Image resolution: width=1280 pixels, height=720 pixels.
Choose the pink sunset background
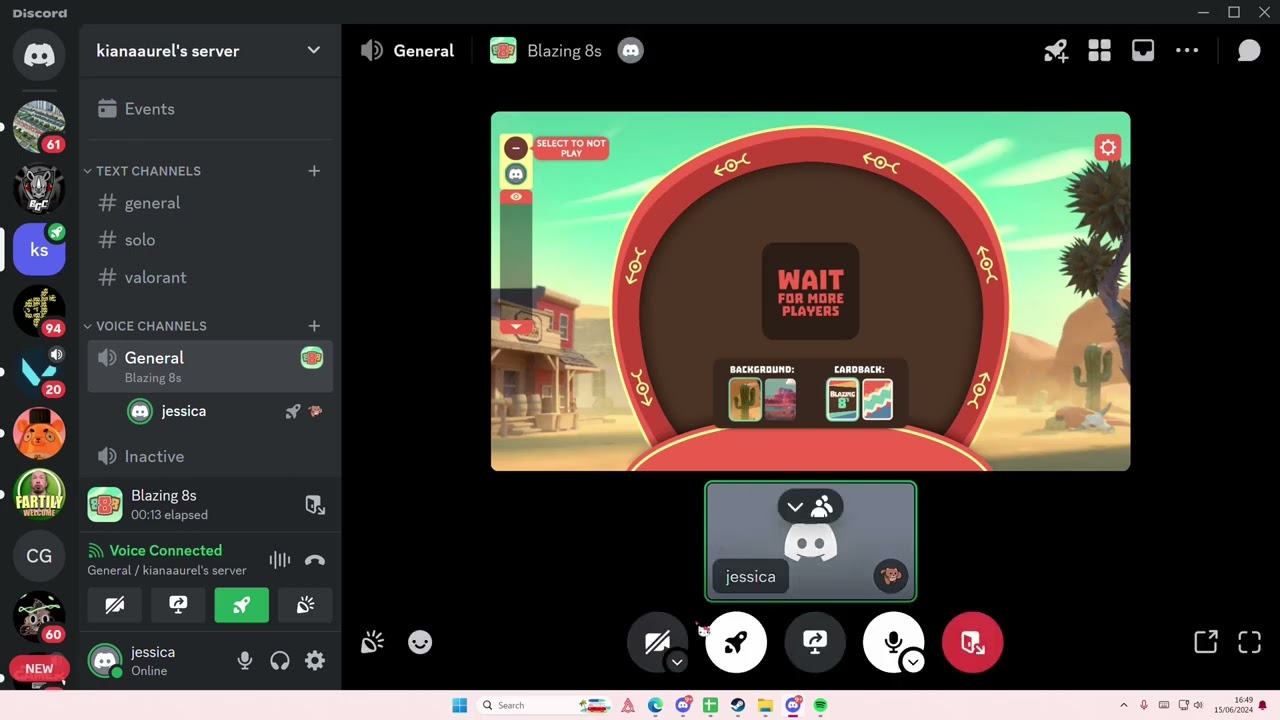pos(780,400)
